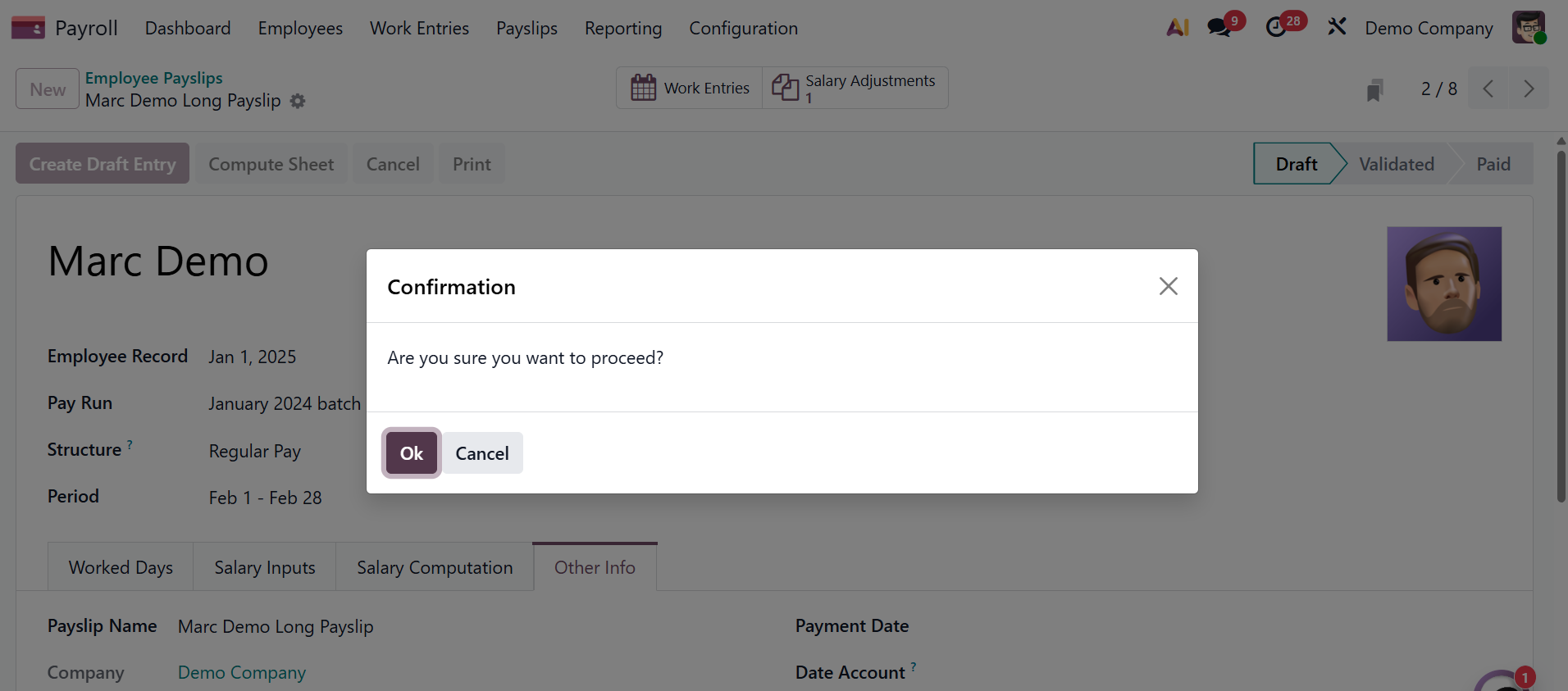Viewport: 1568px width, 691px height.
Task: Open the activities clock icon
Action: [x=1276, y=28]
